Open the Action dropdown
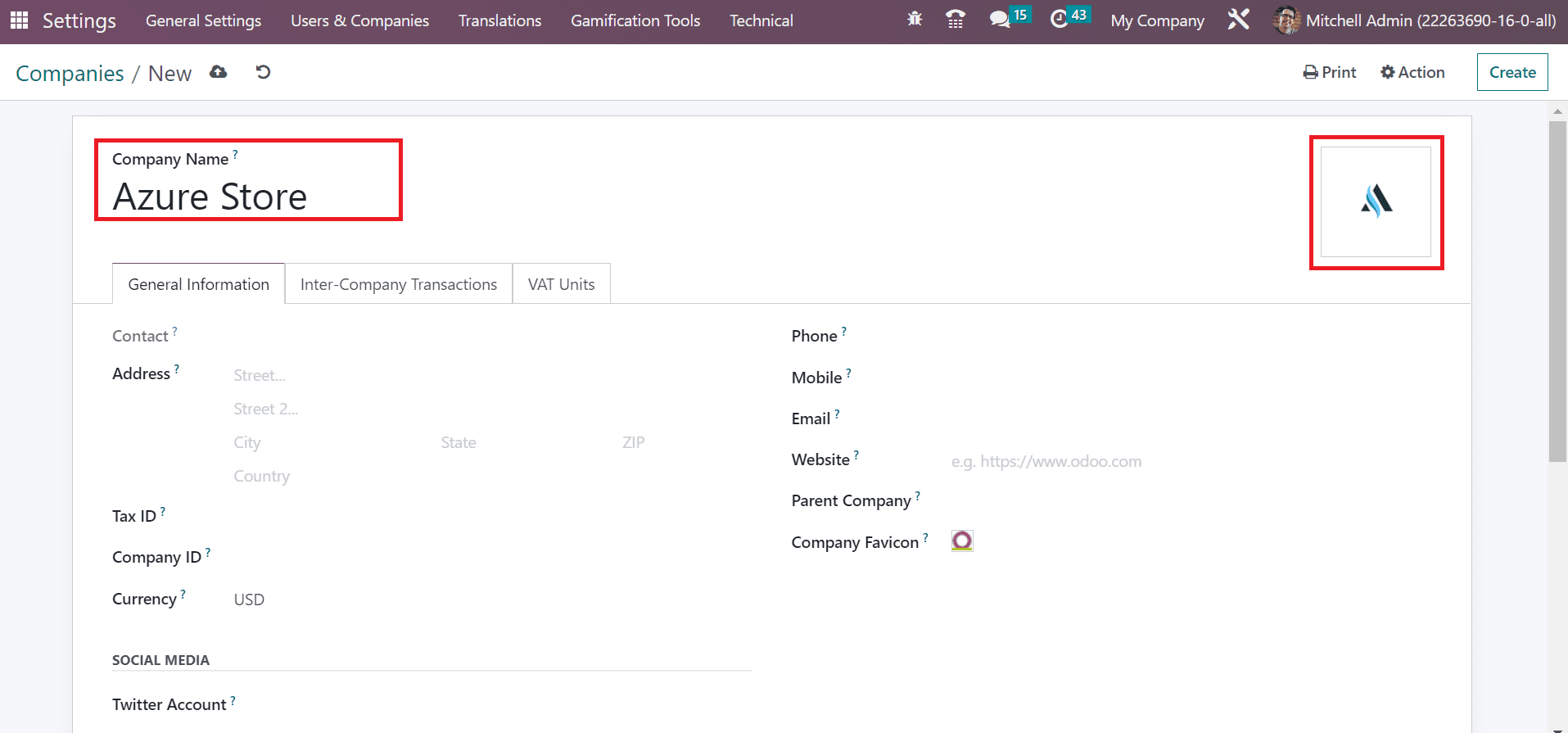 click(1412, 72)
